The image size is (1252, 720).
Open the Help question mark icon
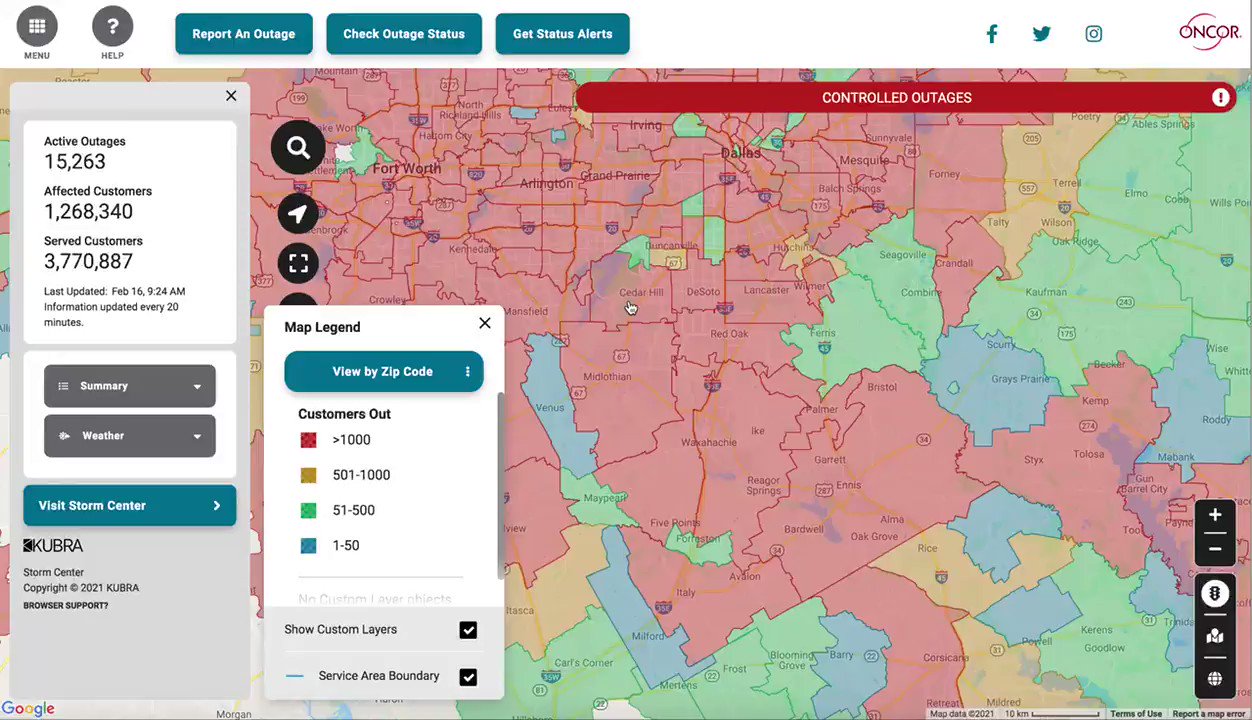(x=112, y=26)
